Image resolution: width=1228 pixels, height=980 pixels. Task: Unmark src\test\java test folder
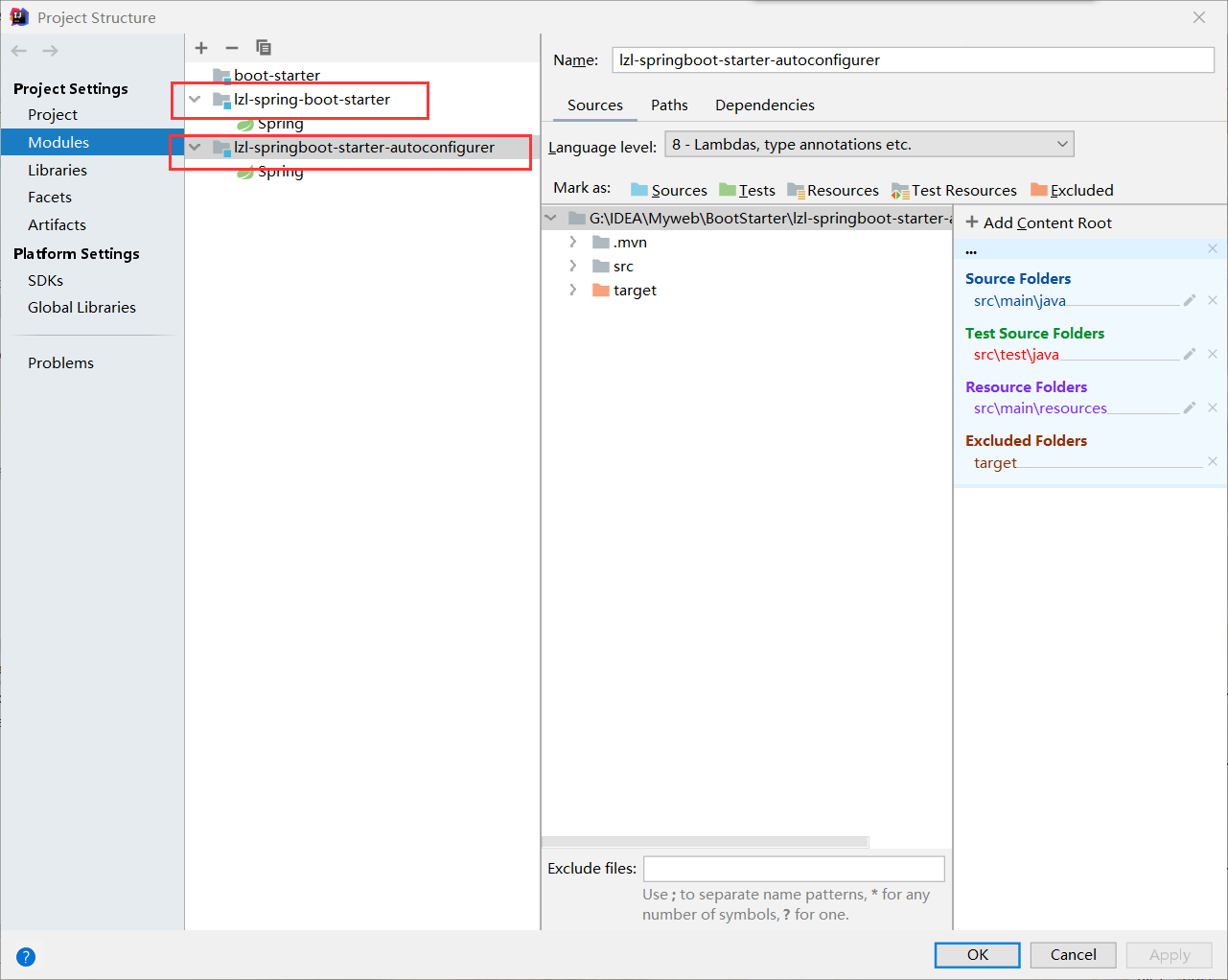click(1213, 354)
